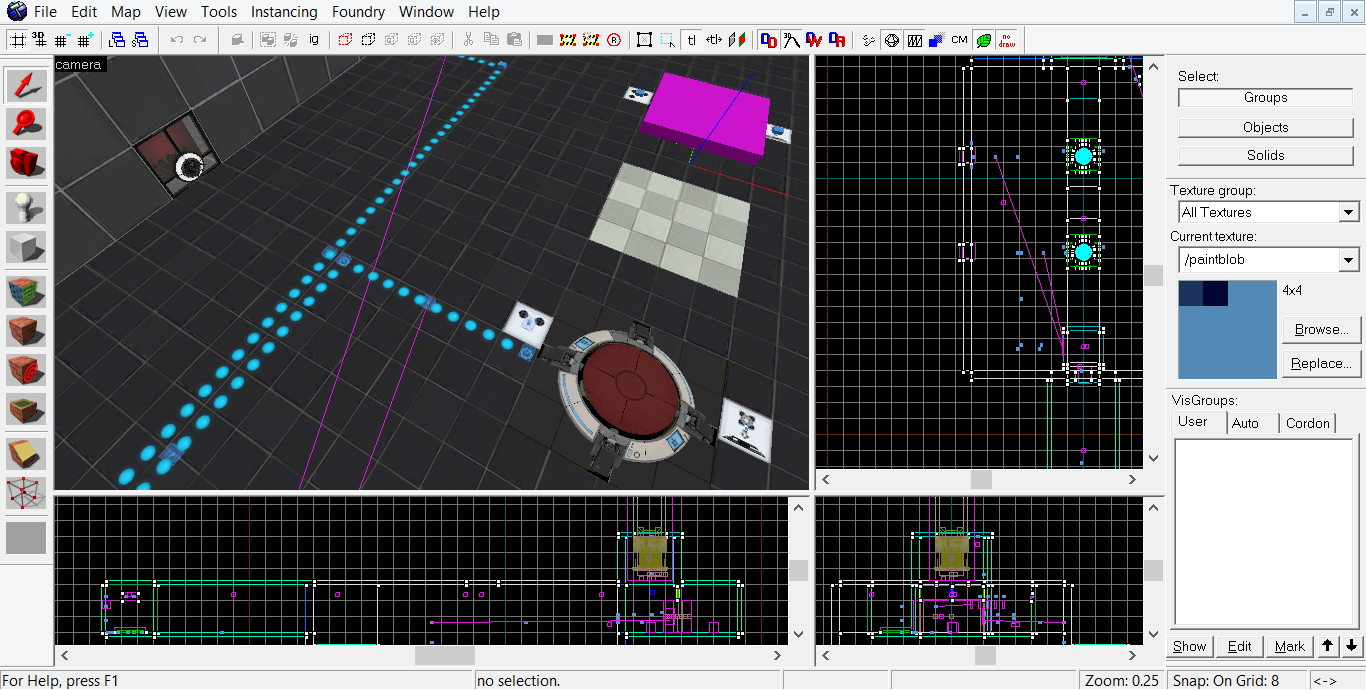Open the Foundry menu
Image resolution: width=1366 pixels, height=690 pixels.
(358, 12)
